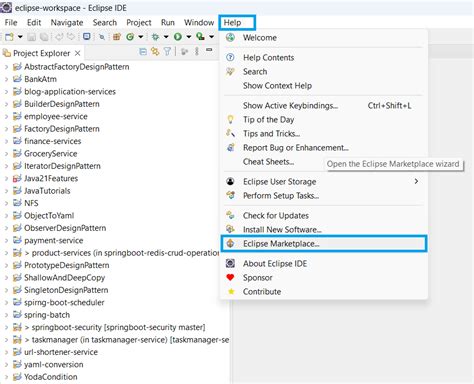The image size is (474, 384).
Task: Select the ObjectToYaml project
Action: coord(49,216)
